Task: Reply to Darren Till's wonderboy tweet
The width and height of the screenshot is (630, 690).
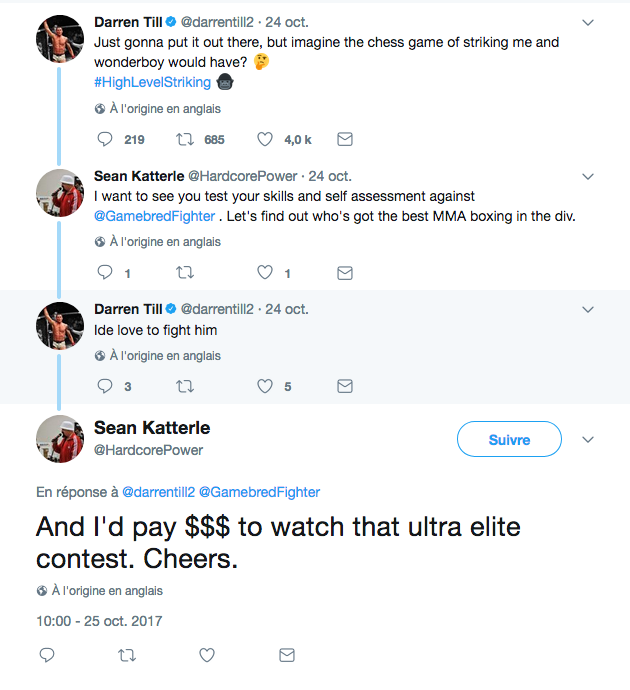Action: click(105, 139)
